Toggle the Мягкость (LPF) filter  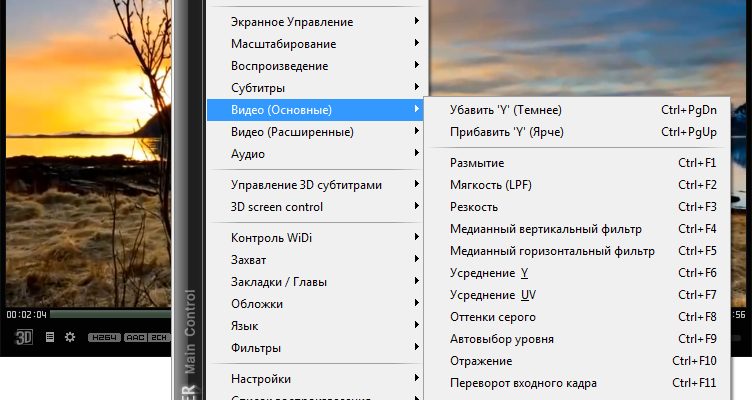577,185
